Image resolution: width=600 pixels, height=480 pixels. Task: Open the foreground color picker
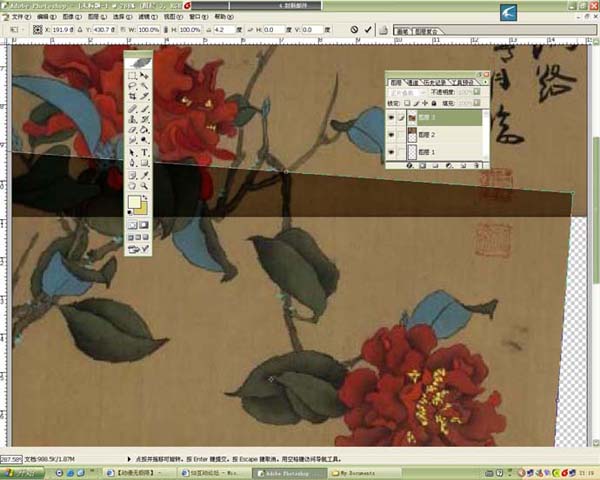click(x=134, y=202)
